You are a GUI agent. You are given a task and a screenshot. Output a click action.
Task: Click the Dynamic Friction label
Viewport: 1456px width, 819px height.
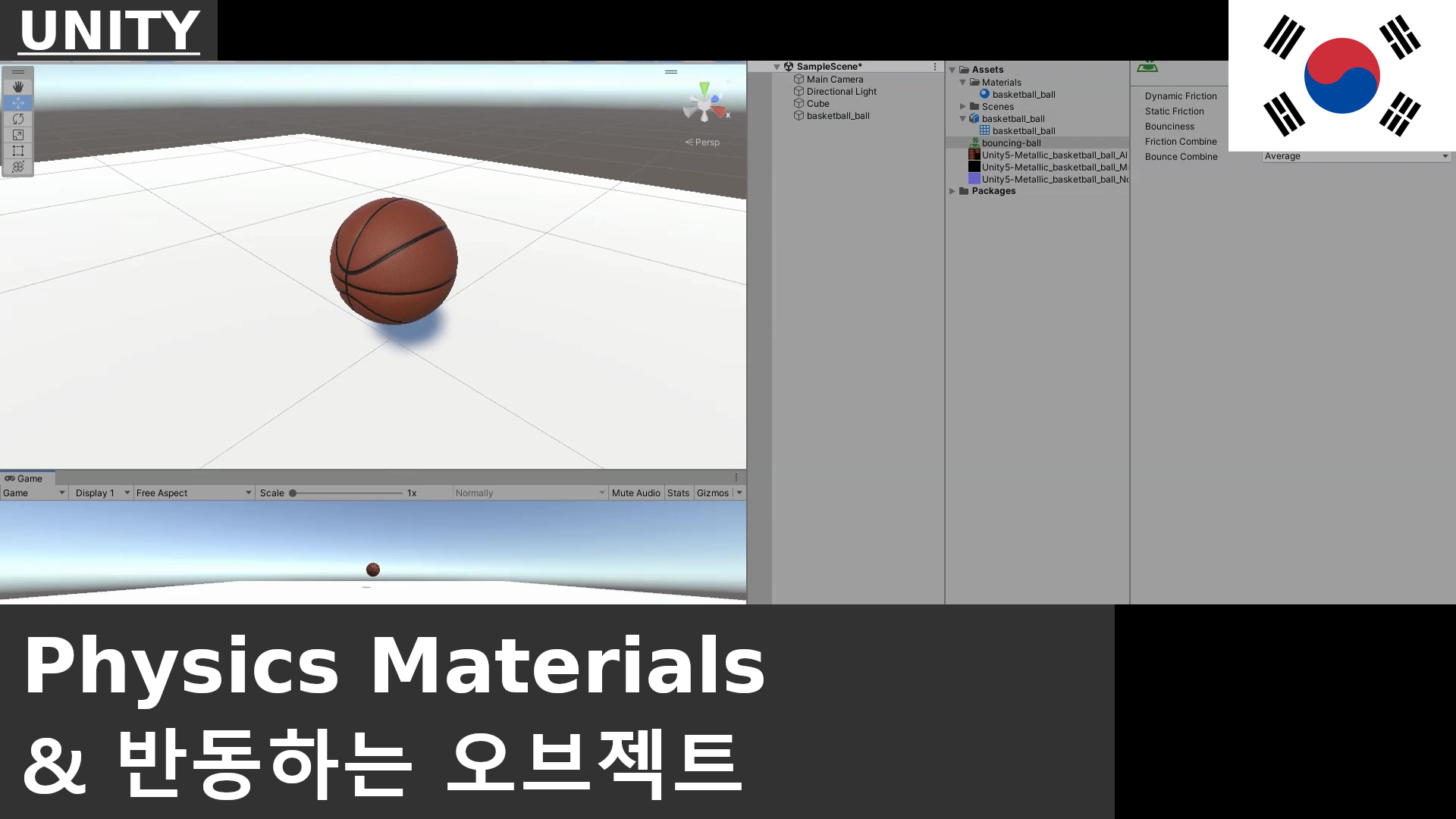[1181, 96]
